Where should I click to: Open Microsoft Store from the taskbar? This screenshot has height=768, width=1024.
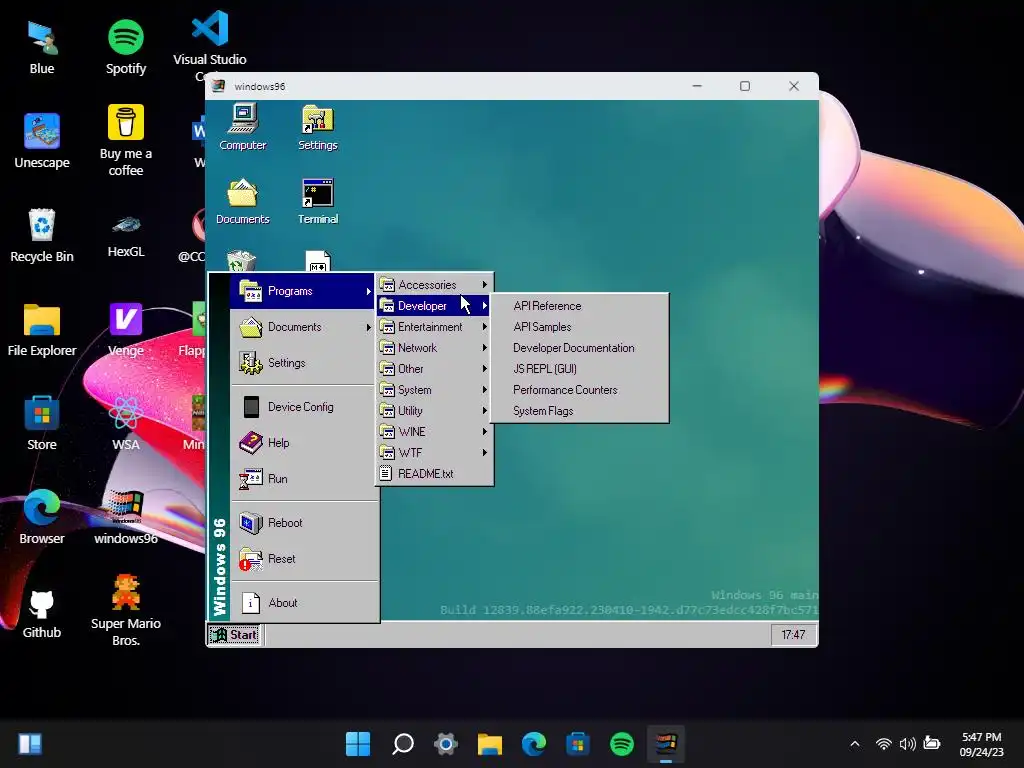(577, 743)
